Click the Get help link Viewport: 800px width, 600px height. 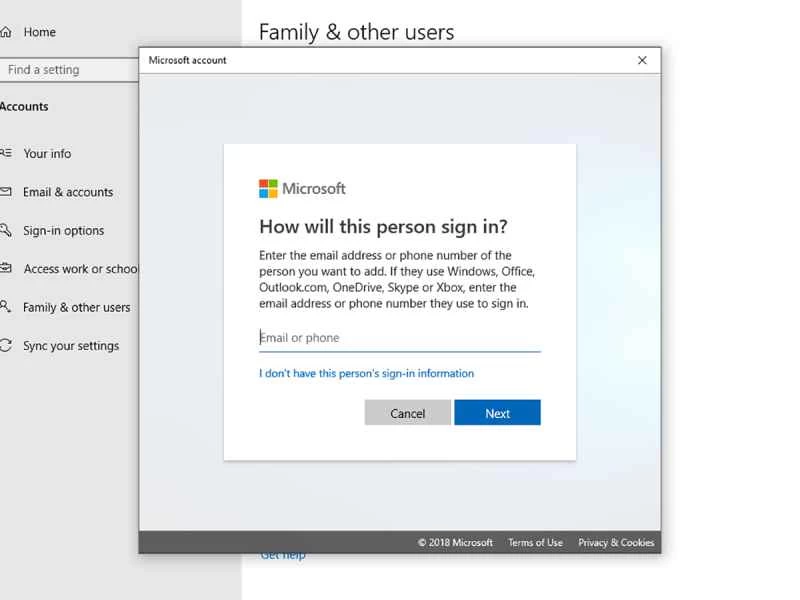pyautogui.click(x=283, y=554)
